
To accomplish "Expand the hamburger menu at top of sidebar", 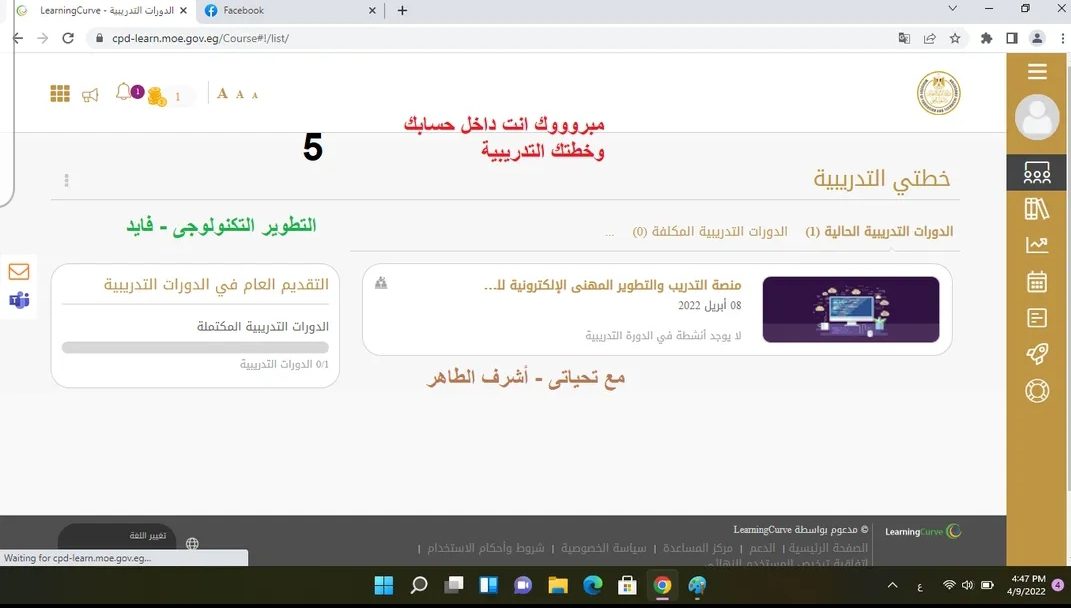I will [1037, 71].
